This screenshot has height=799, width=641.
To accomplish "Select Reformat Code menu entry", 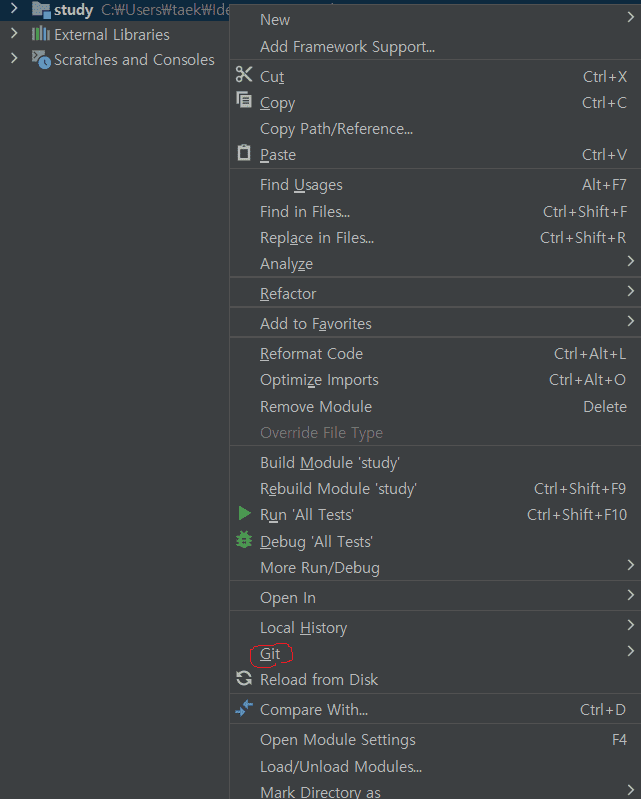I will pyautogui.click(x=311, y=353).
